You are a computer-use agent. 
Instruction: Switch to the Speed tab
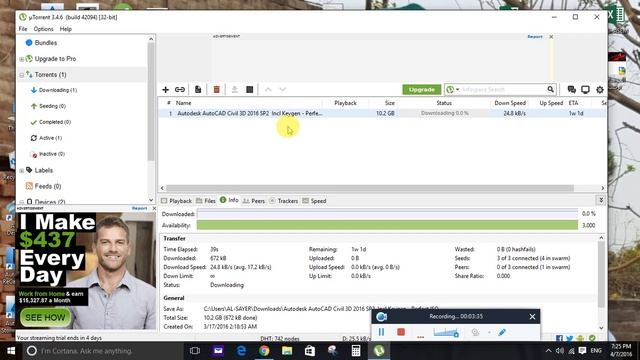pos(314,201)
